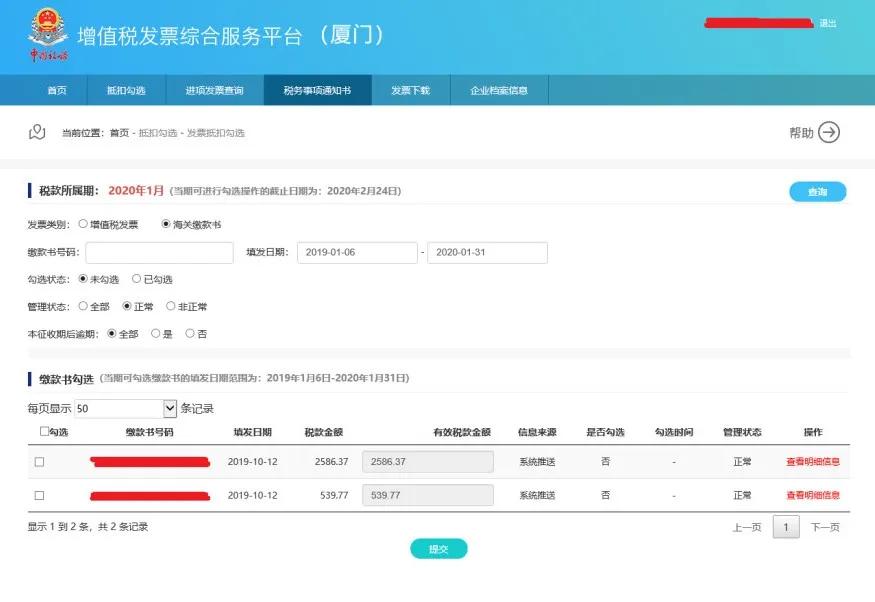Choose 非正常 under 管理状态

170,306
